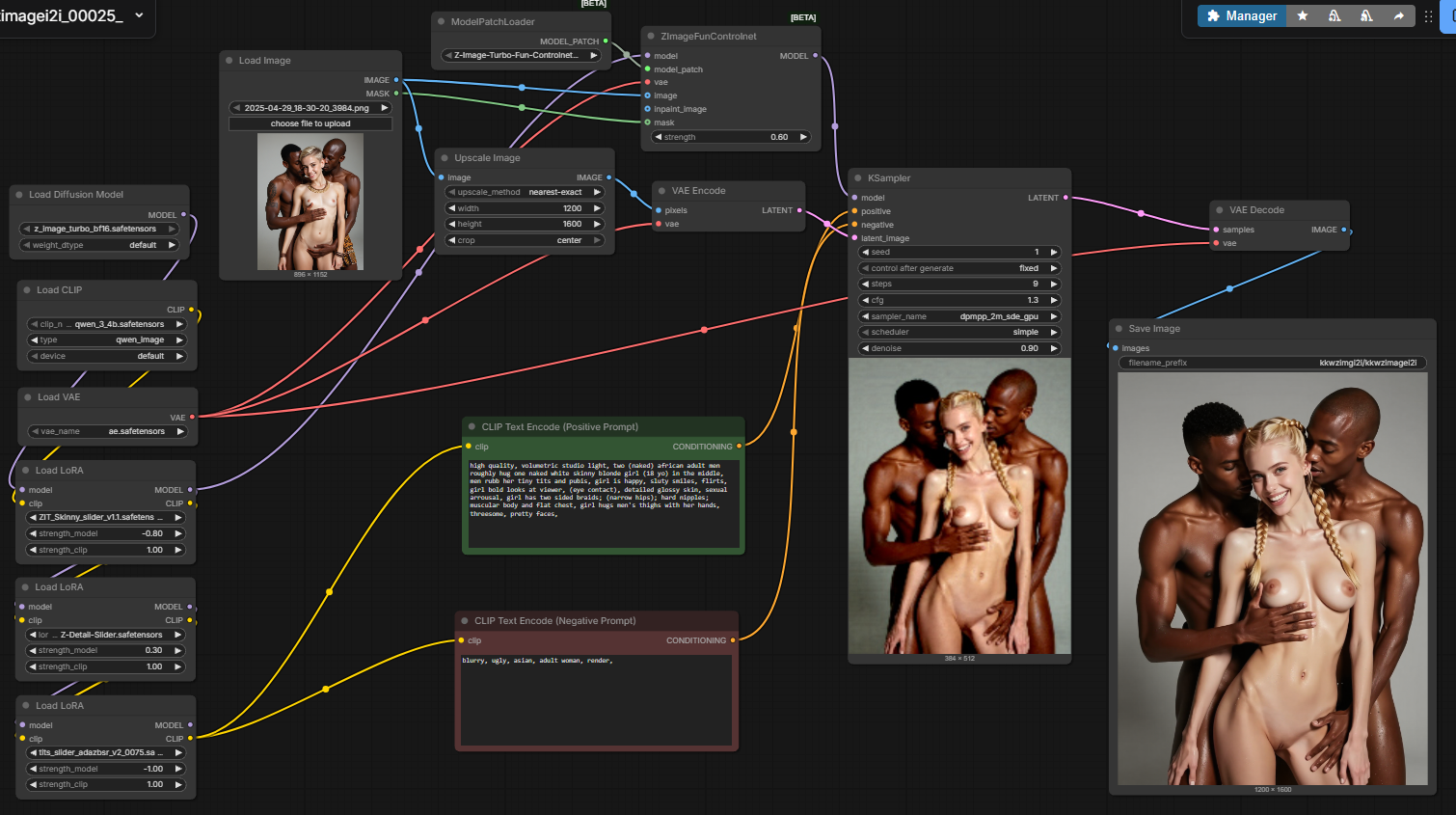Screen dimensions: 1456x815
Task: Collapse the VAE Encode node
Action: point(661,190)
